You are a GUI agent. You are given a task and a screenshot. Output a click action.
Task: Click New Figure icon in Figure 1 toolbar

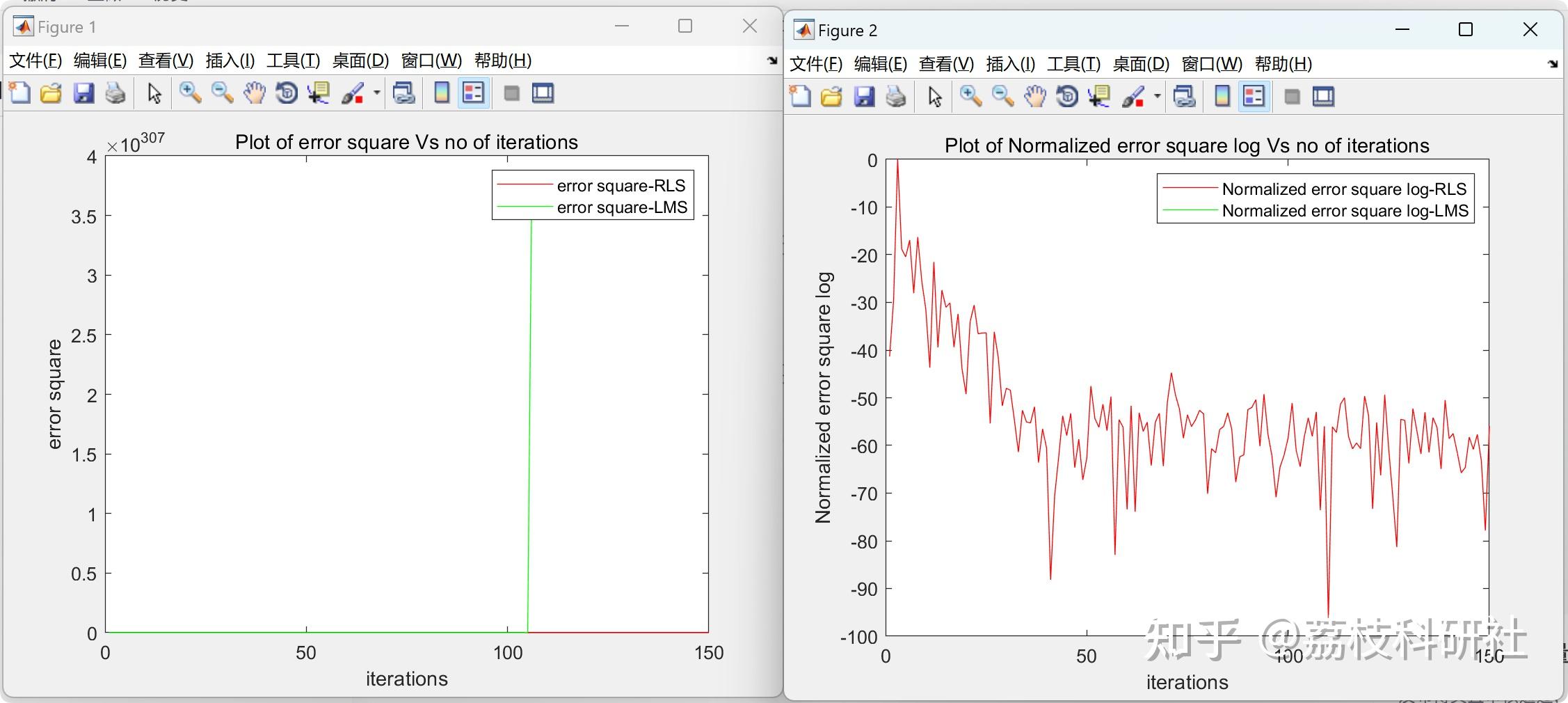(19, 93)
